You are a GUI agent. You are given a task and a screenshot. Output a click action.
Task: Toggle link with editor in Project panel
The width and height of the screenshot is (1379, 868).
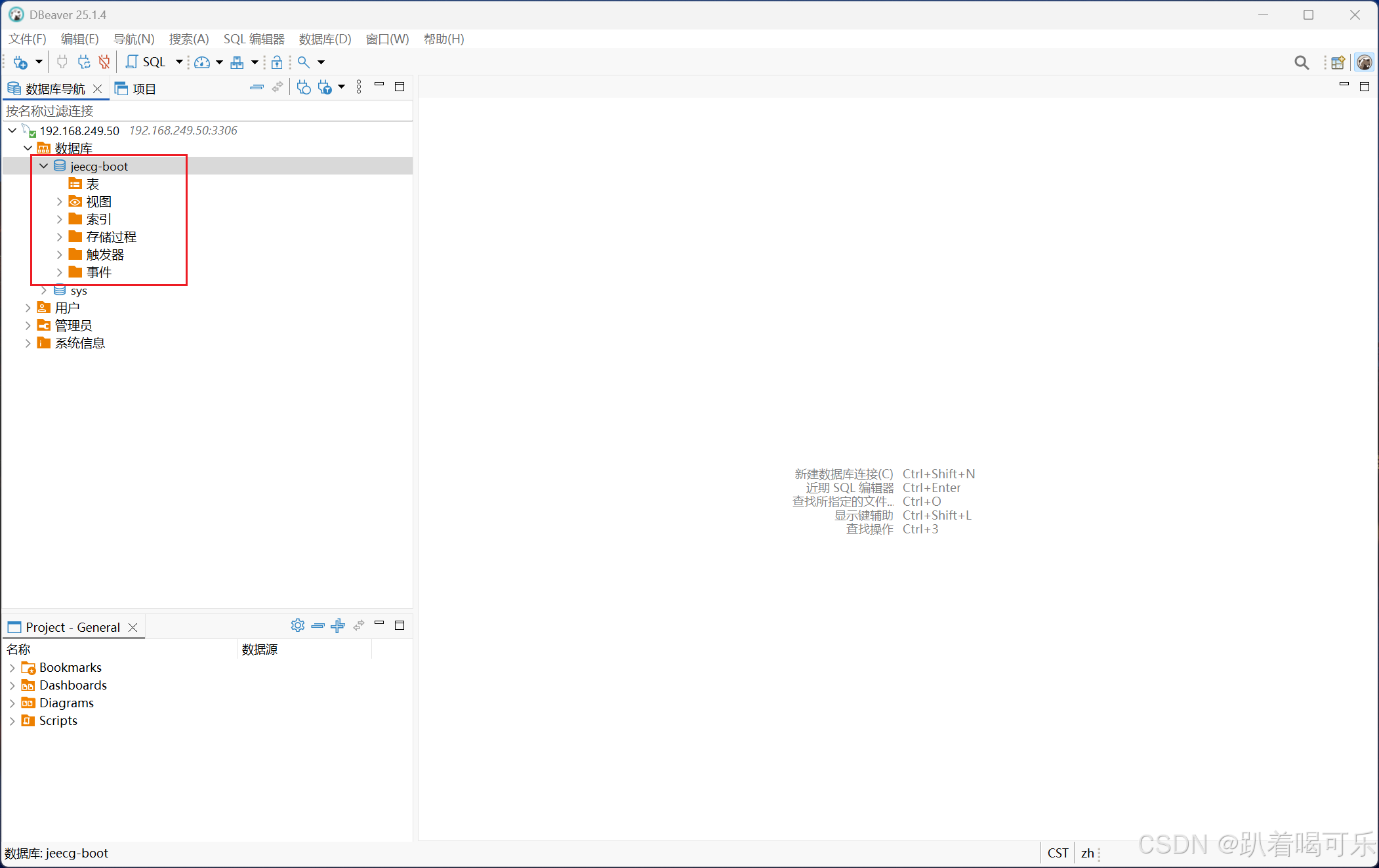[x=359, y=625]
